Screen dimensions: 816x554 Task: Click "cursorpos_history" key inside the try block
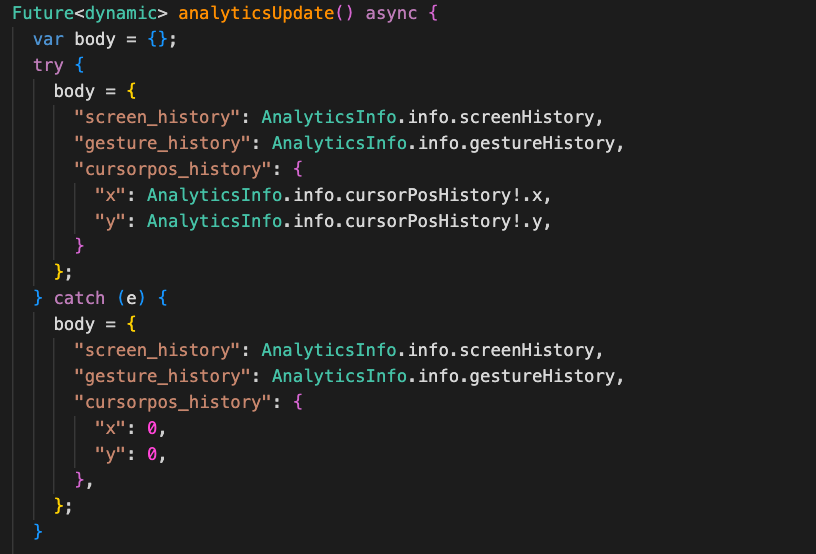pos(173,169)
